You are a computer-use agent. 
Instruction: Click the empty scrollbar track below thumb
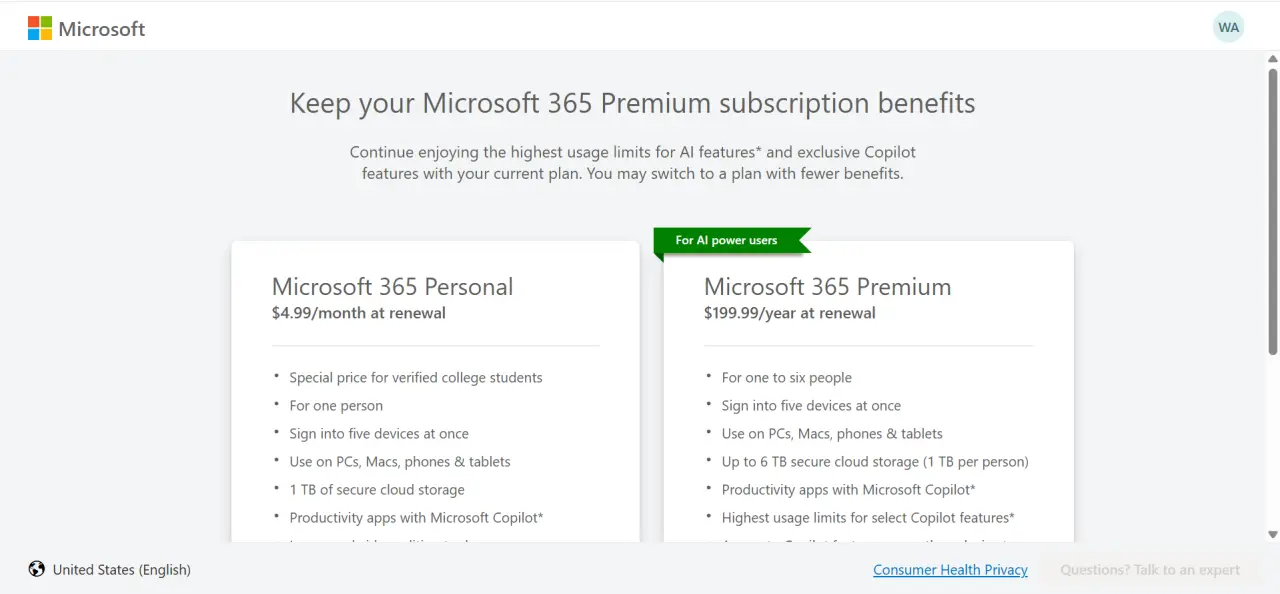click(1272, 440)
